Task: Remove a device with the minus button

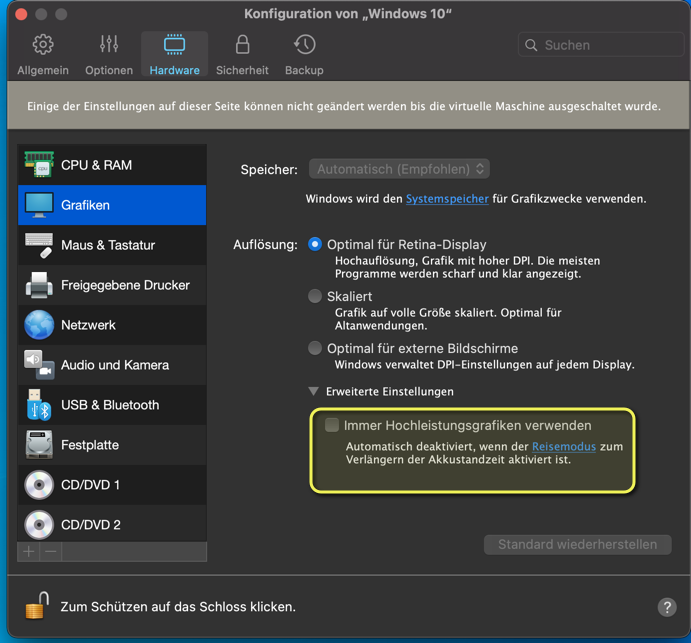Action: click(x=51, y=551)
